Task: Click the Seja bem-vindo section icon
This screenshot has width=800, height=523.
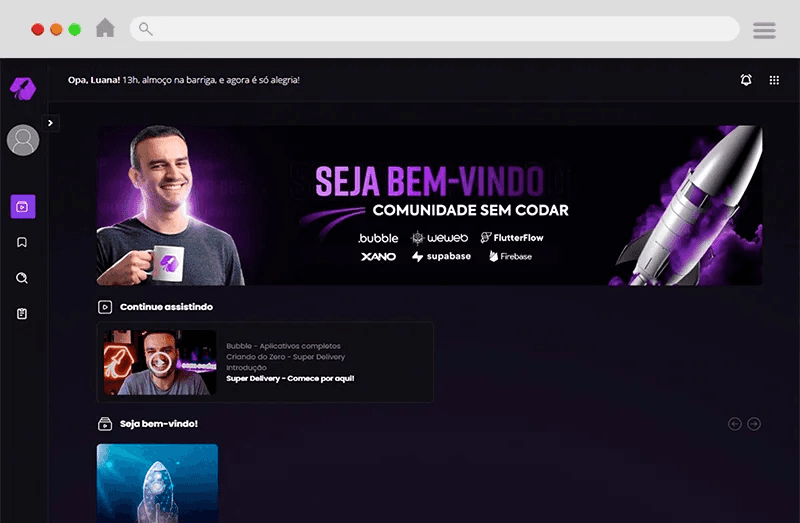Action: 105,424
